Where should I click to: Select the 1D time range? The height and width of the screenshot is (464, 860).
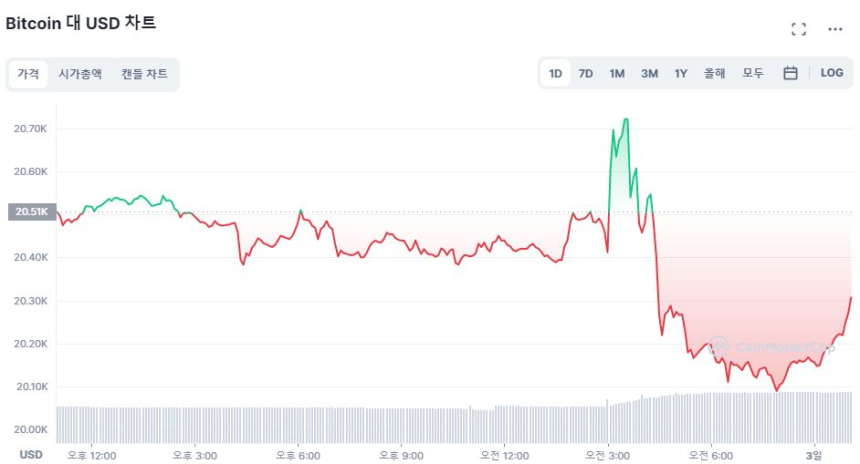pyautogui.click(x=555, y=73)
